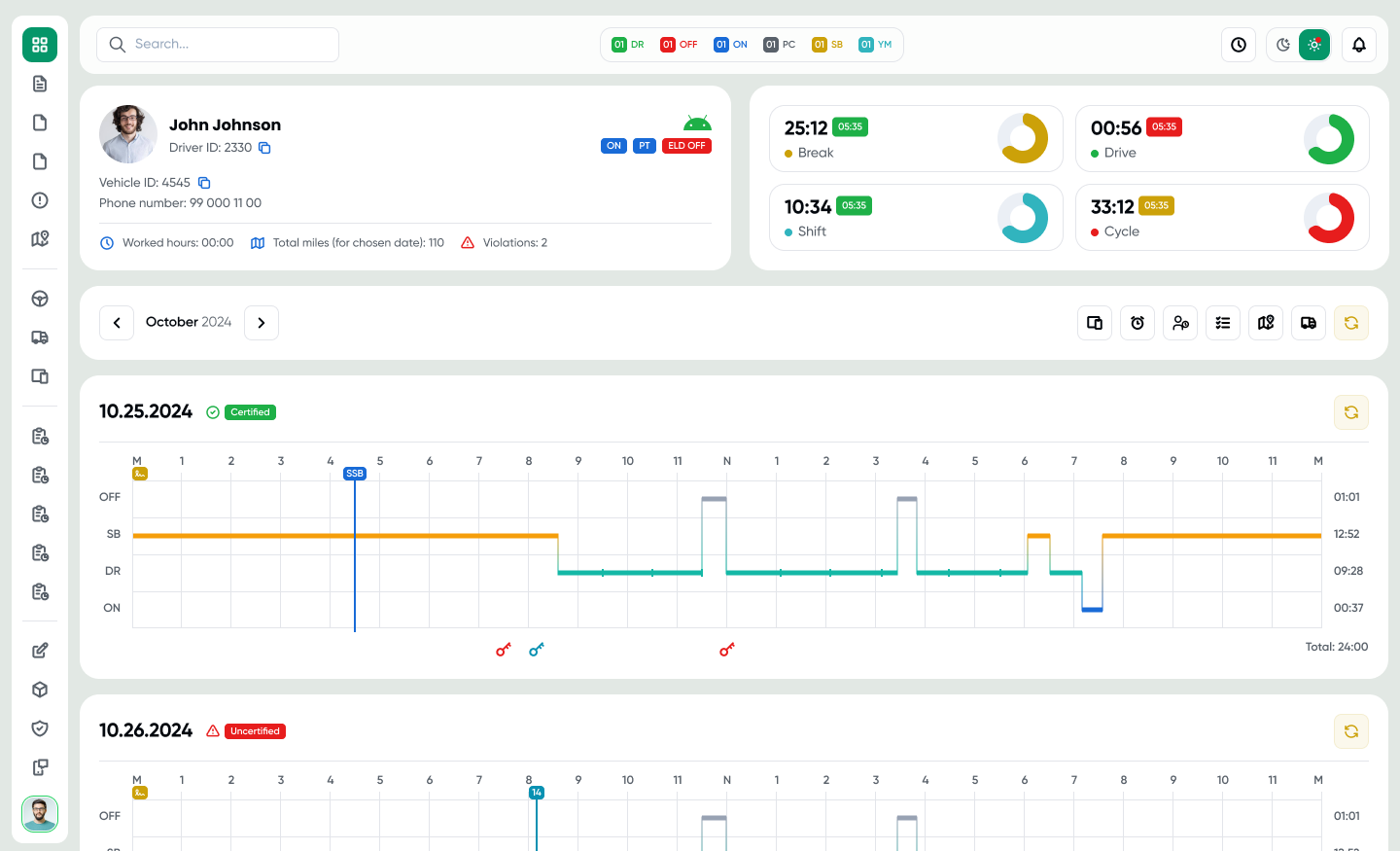Click the Search input field
Screen dimensions: 1400x851
coord(218,45)
